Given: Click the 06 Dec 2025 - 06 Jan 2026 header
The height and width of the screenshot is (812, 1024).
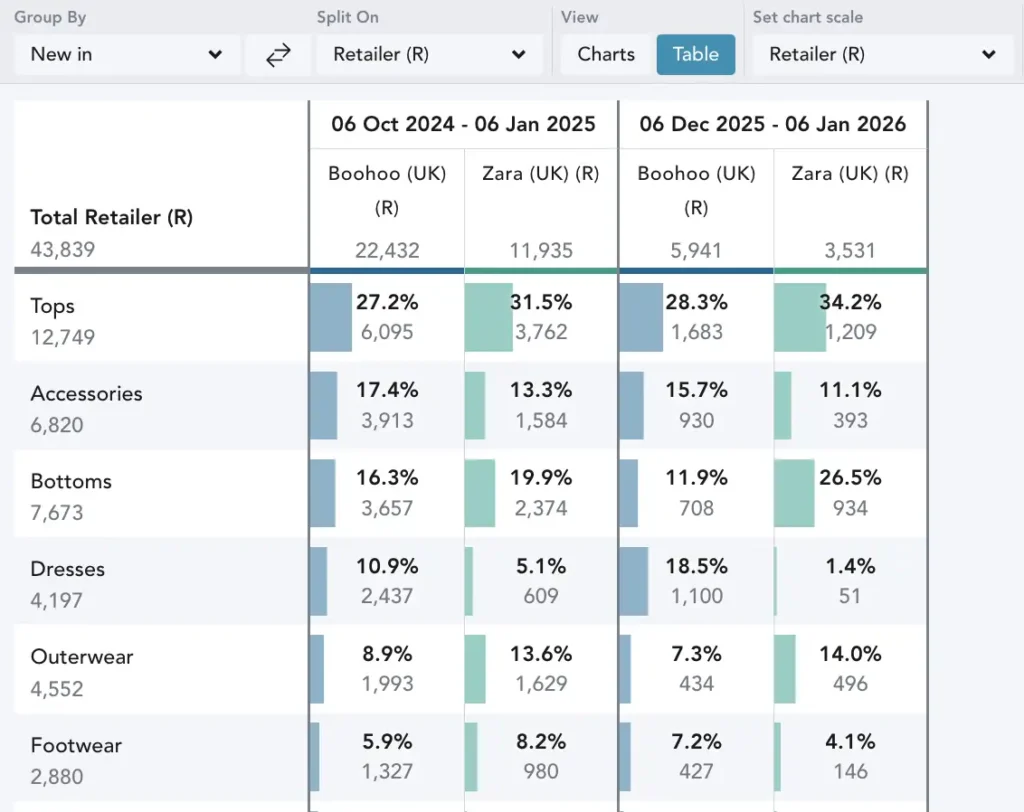Looking at the screenshot, I should tap(772, 124).
